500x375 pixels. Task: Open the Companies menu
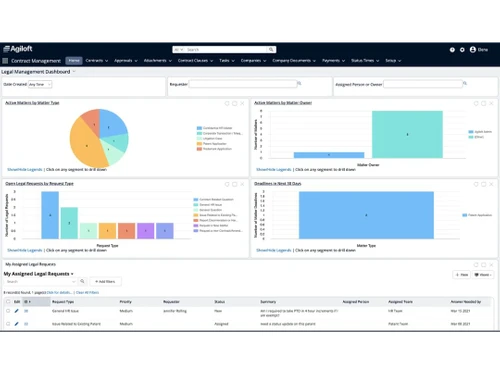coord(253,61)
